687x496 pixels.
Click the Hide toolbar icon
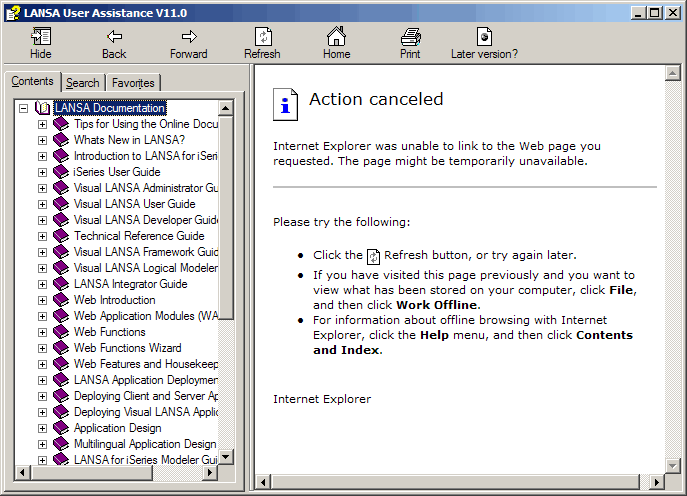coord(41,36)
